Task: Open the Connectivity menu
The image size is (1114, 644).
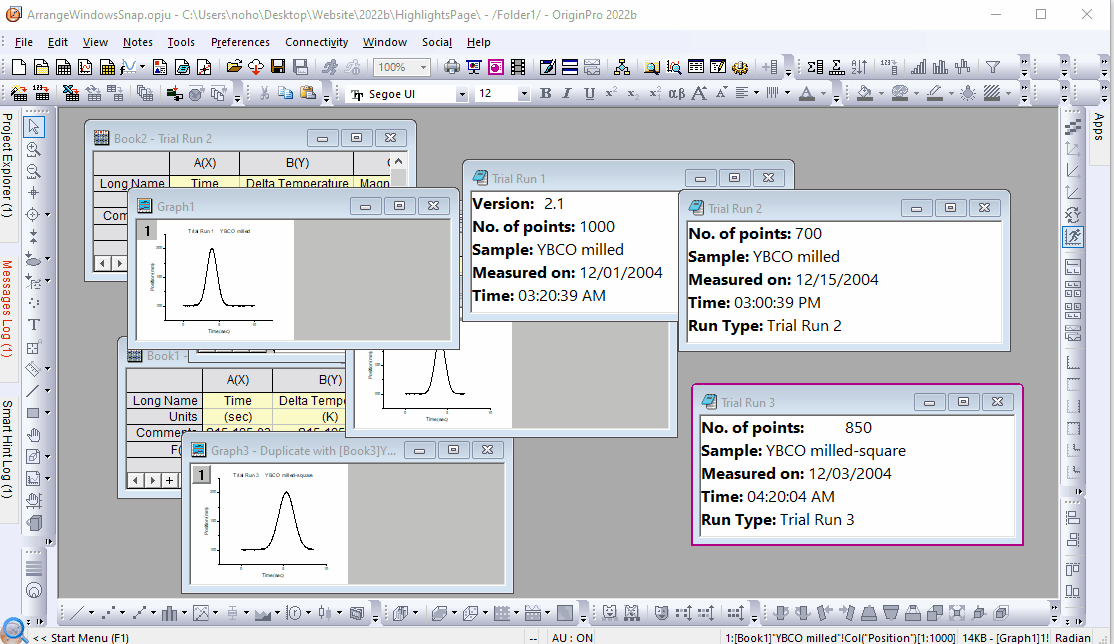Action: [x=316, y=42]
